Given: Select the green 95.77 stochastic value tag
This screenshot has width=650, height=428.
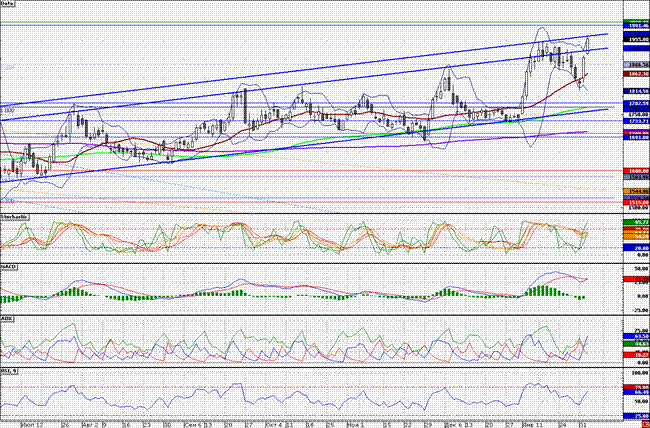Looking at the screenshot, I should click(636, 223).
